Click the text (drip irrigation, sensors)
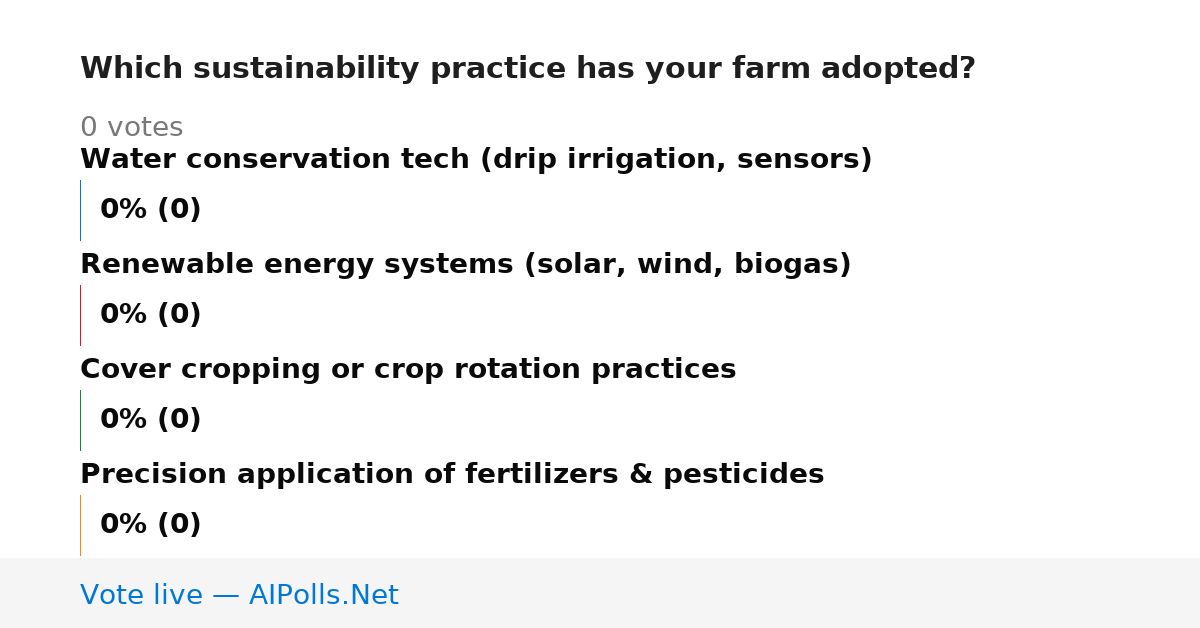Screen dimensions: 1200x628 [x=676, y=160]
